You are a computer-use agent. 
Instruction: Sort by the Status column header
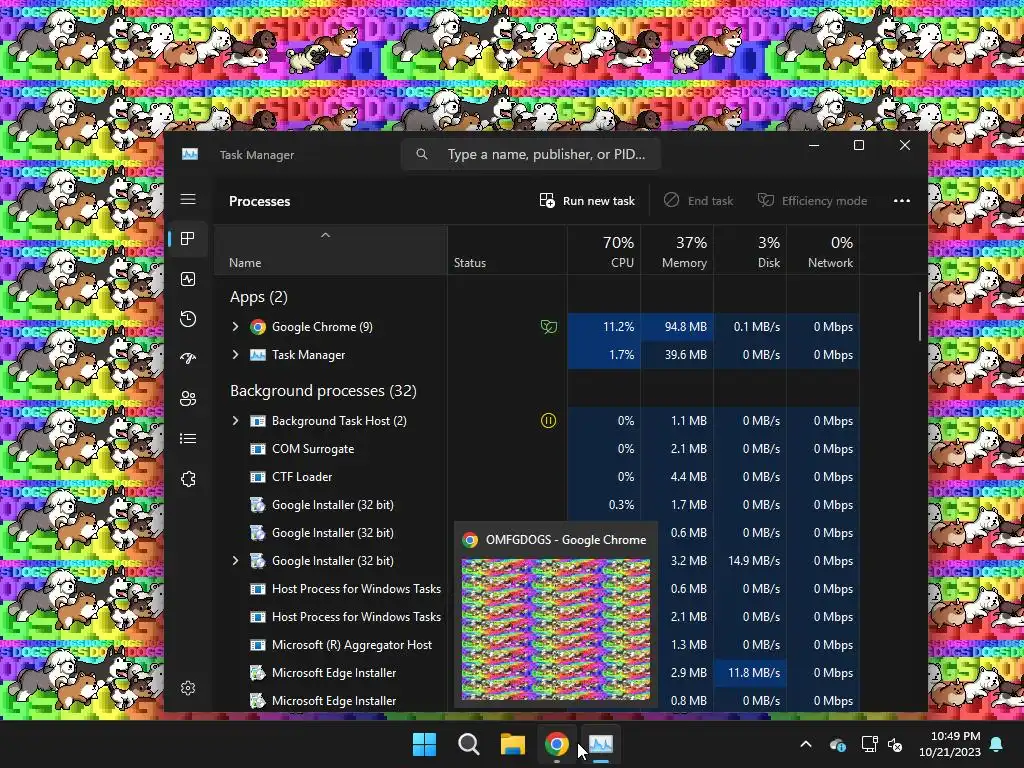507,250
